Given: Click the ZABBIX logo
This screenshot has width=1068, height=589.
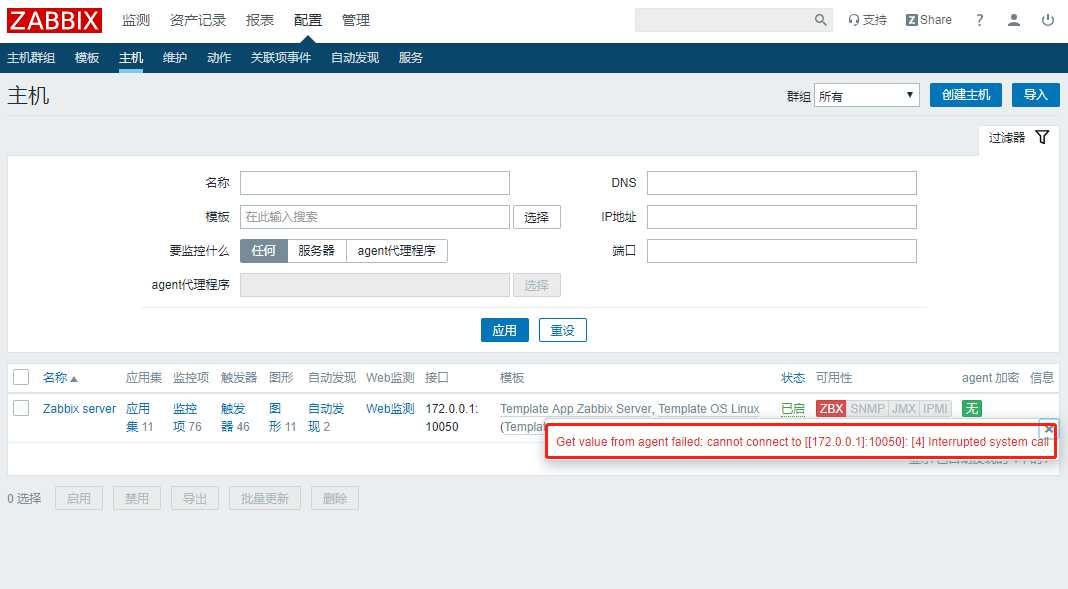Looking at the screenshot, I should [54, 20].
